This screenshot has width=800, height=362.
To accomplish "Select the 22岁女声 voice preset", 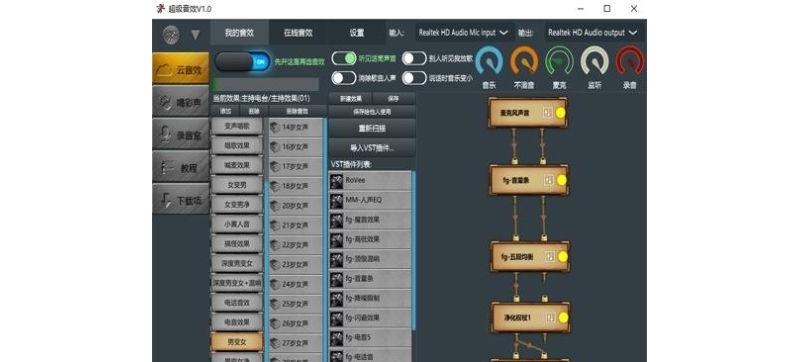I will point(296,245).
